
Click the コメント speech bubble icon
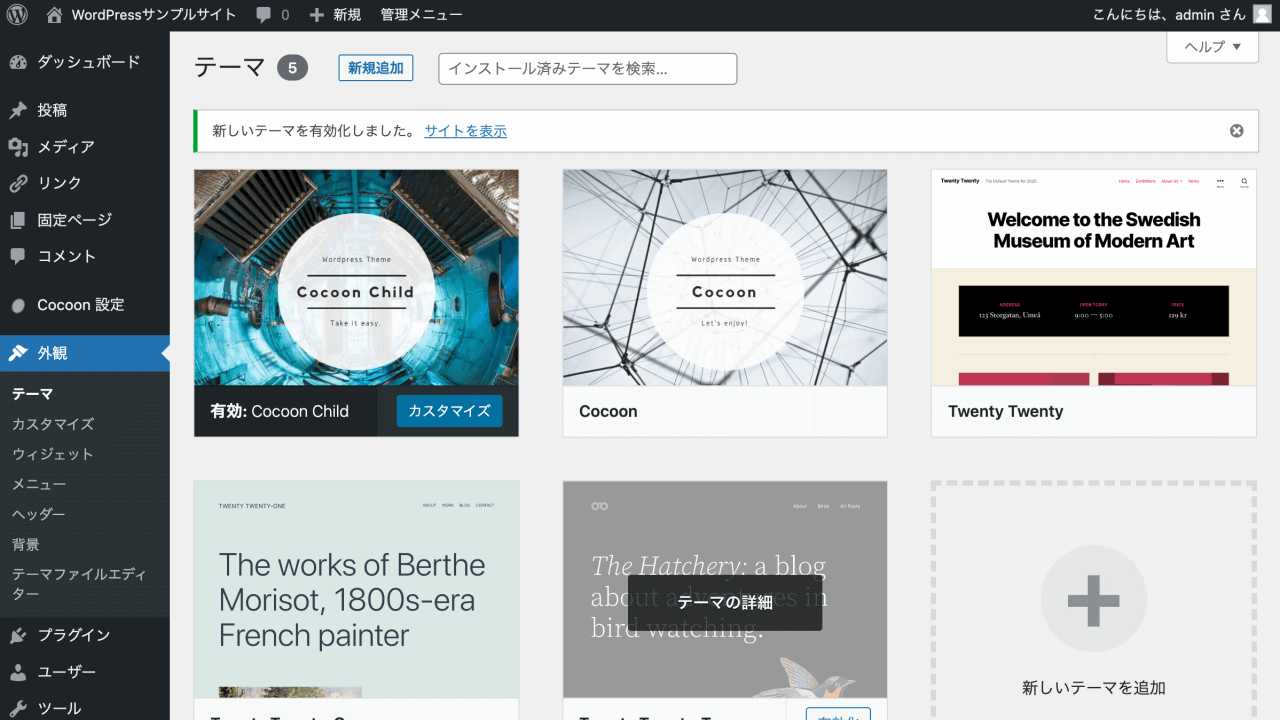coord(18,256)
